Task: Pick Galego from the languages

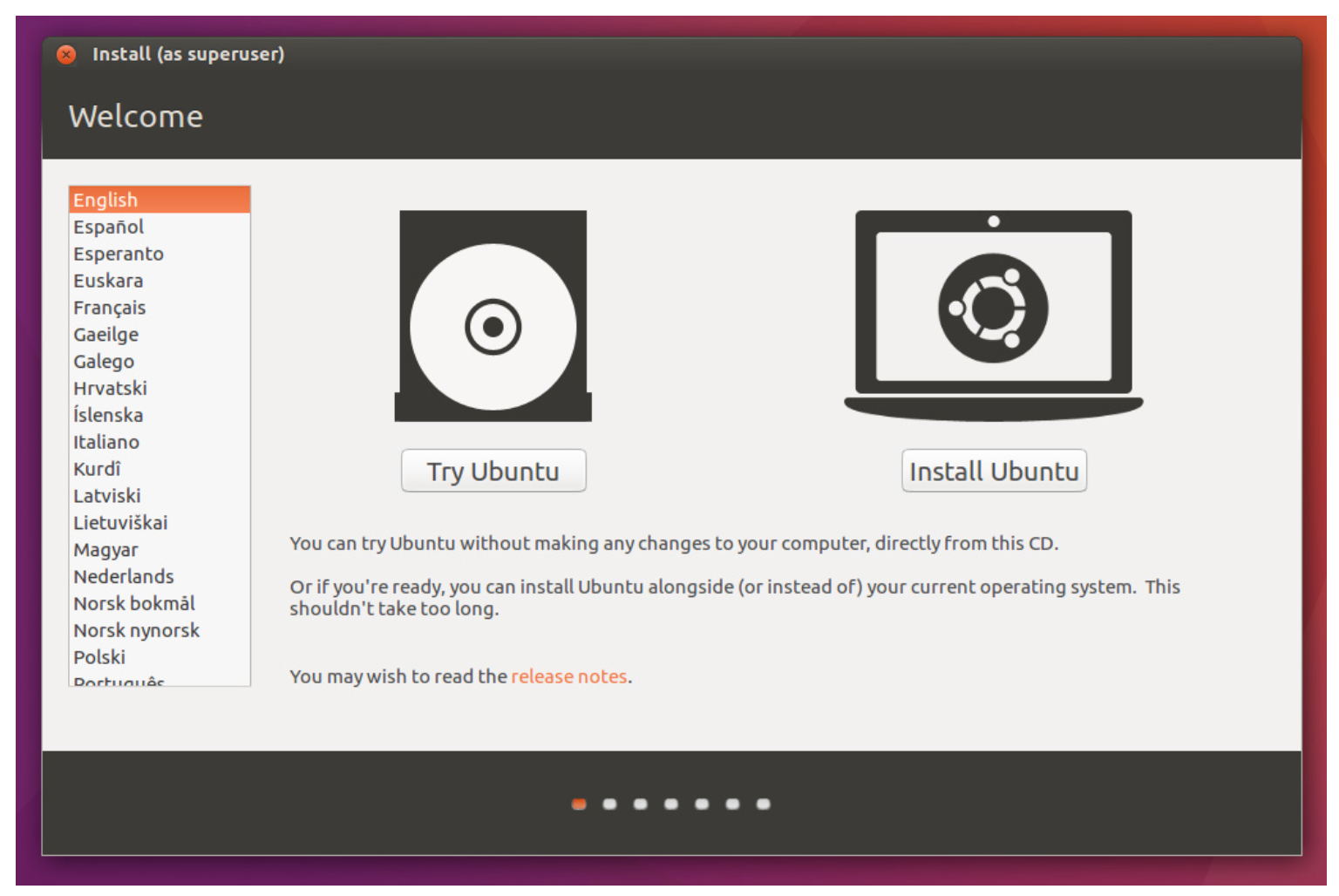Action: [x=160, y=361]
